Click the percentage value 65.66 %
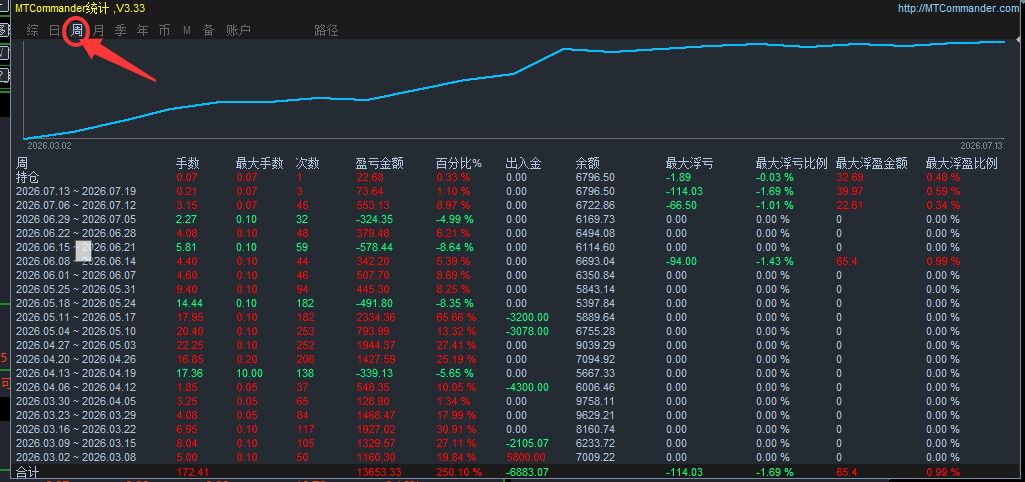 [x=456, y=317]
